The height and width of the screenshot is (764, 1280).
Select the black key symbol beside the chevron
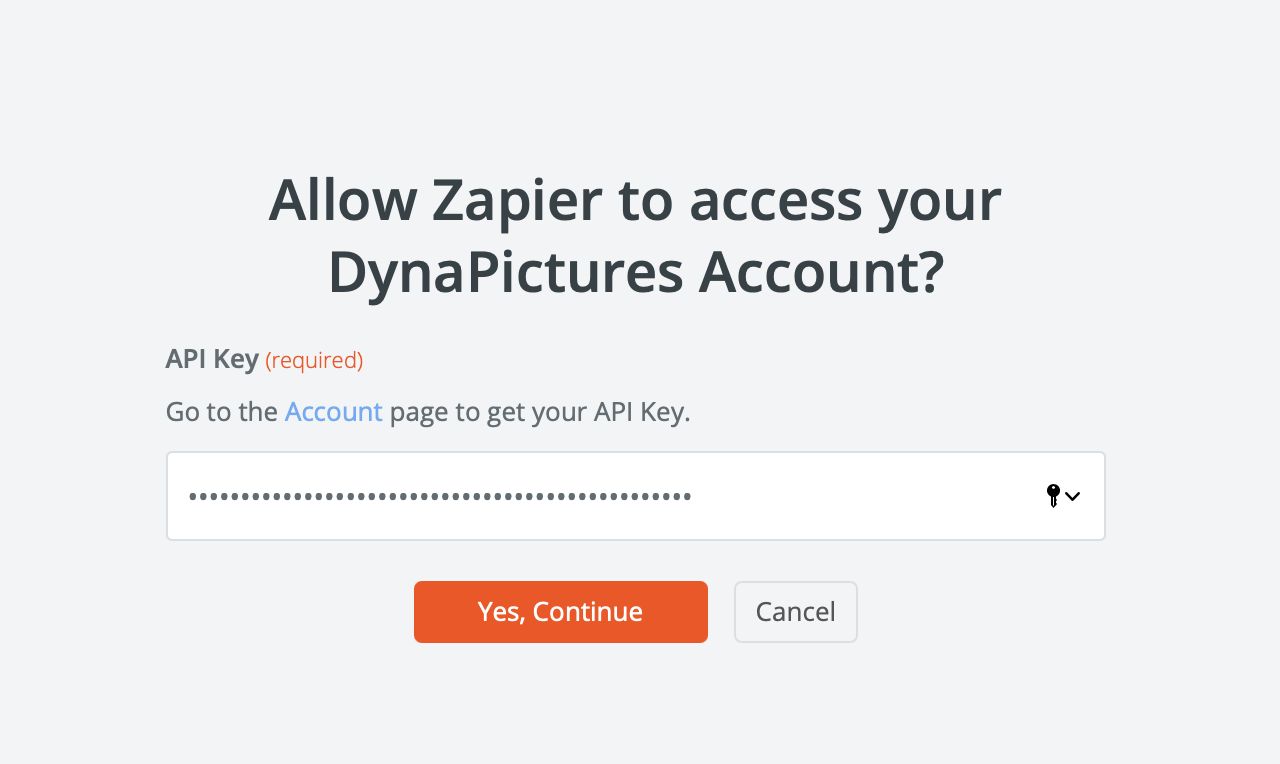coord(1053,495)
